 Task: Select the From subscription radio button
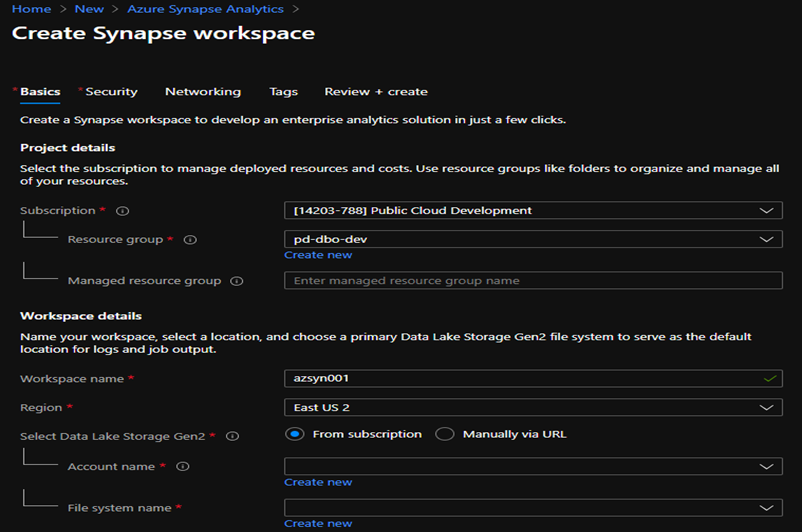[x=295, y=434]
